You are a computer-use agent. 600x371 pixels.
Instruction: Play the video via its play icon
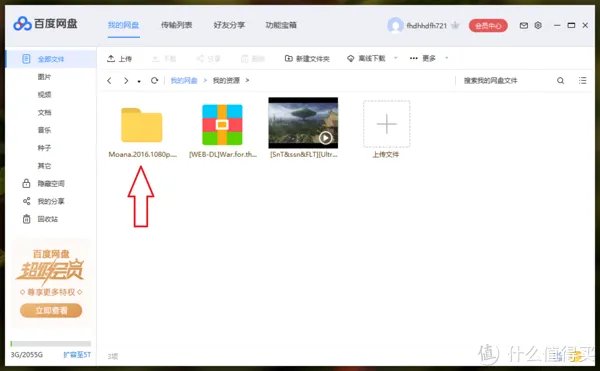click(326, 138)
